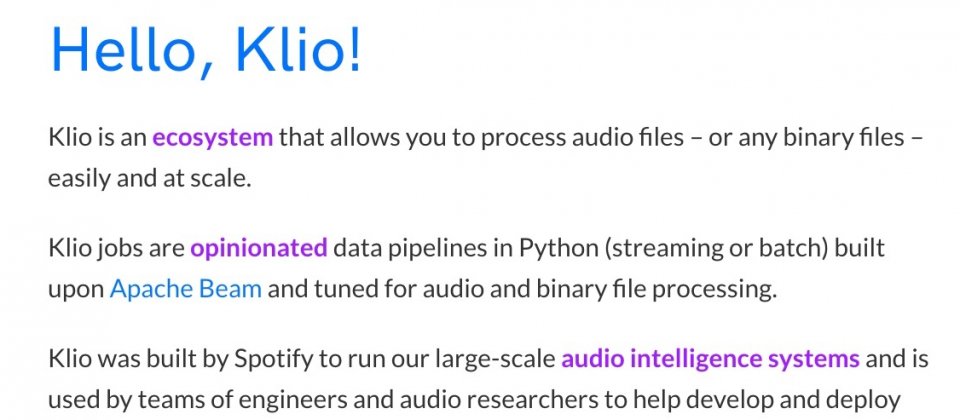Click the "easily and at scale." line
Image resolution: width=960 pixels, height=420 pixels.
[x=150, y=179]
